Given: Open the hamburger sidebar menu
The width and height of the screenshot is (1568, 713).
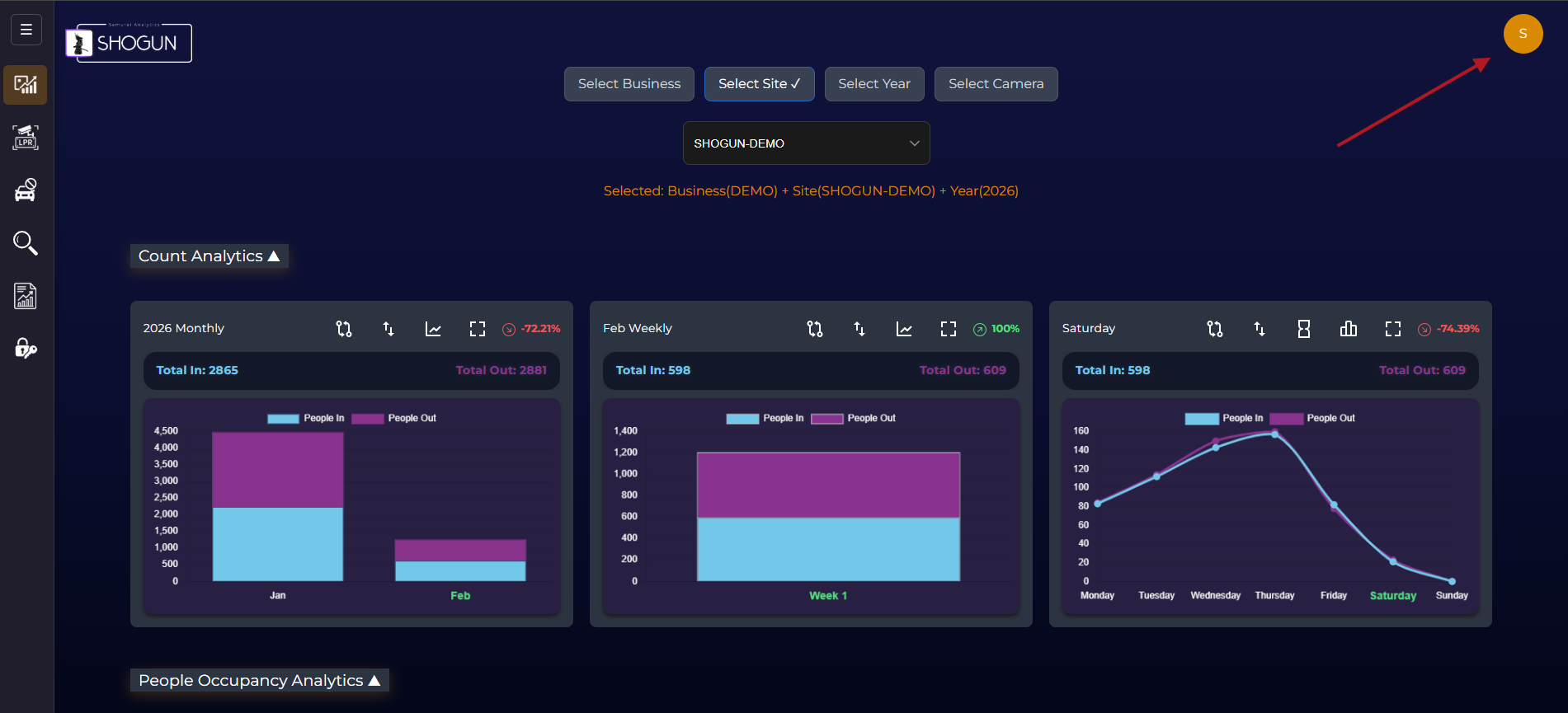Looking at the screenshot, I should click(26, 30).
